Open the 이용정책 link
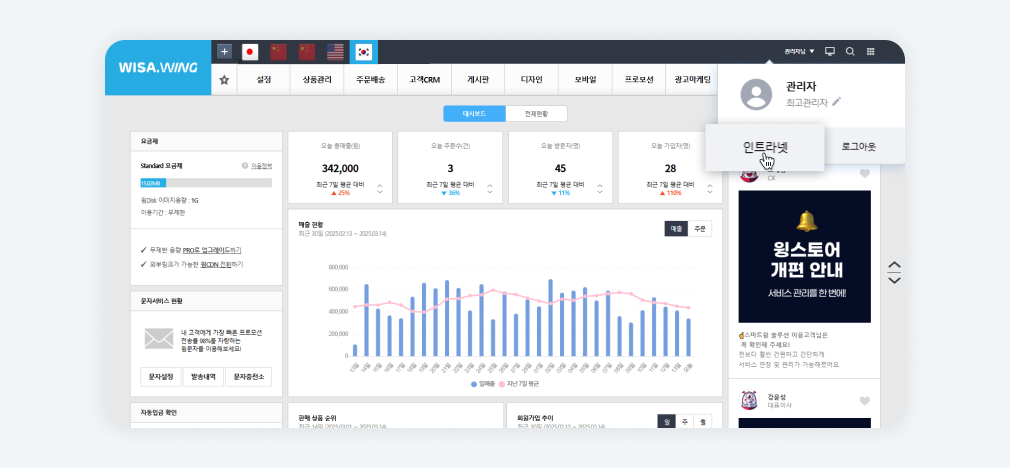Image resolution: width=1010 pixels, height=468 pixels. point(261,165)
